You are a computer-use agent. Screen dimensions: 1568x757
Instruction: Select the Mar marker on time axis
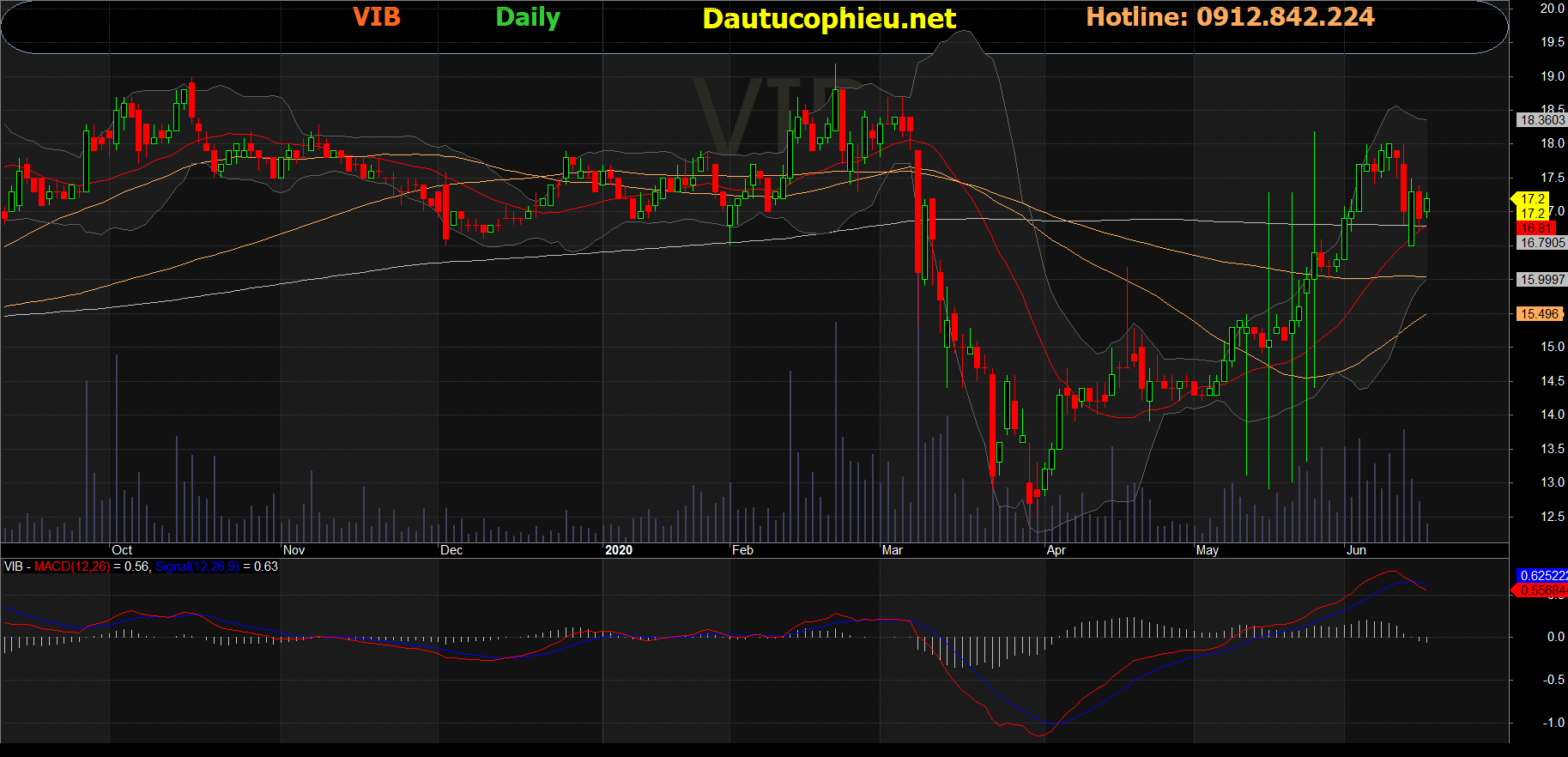tap(892, 550)
